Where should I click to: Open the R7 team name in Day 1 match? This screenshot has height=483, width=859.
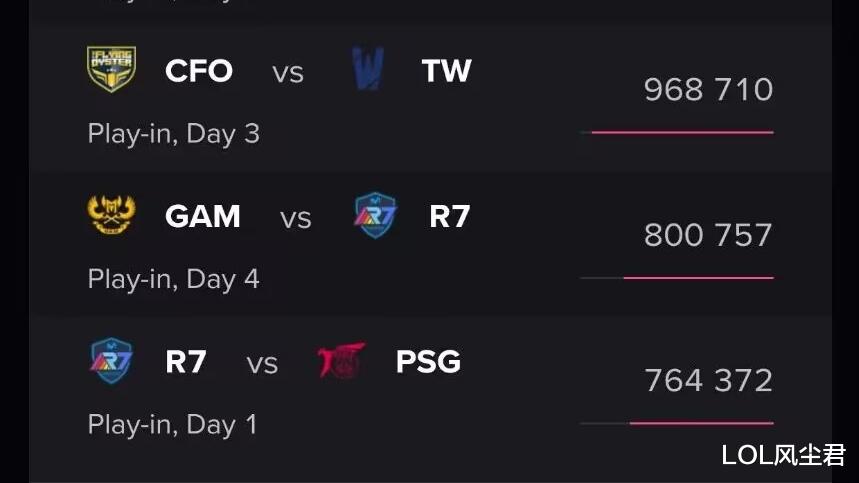coord(186,362)
